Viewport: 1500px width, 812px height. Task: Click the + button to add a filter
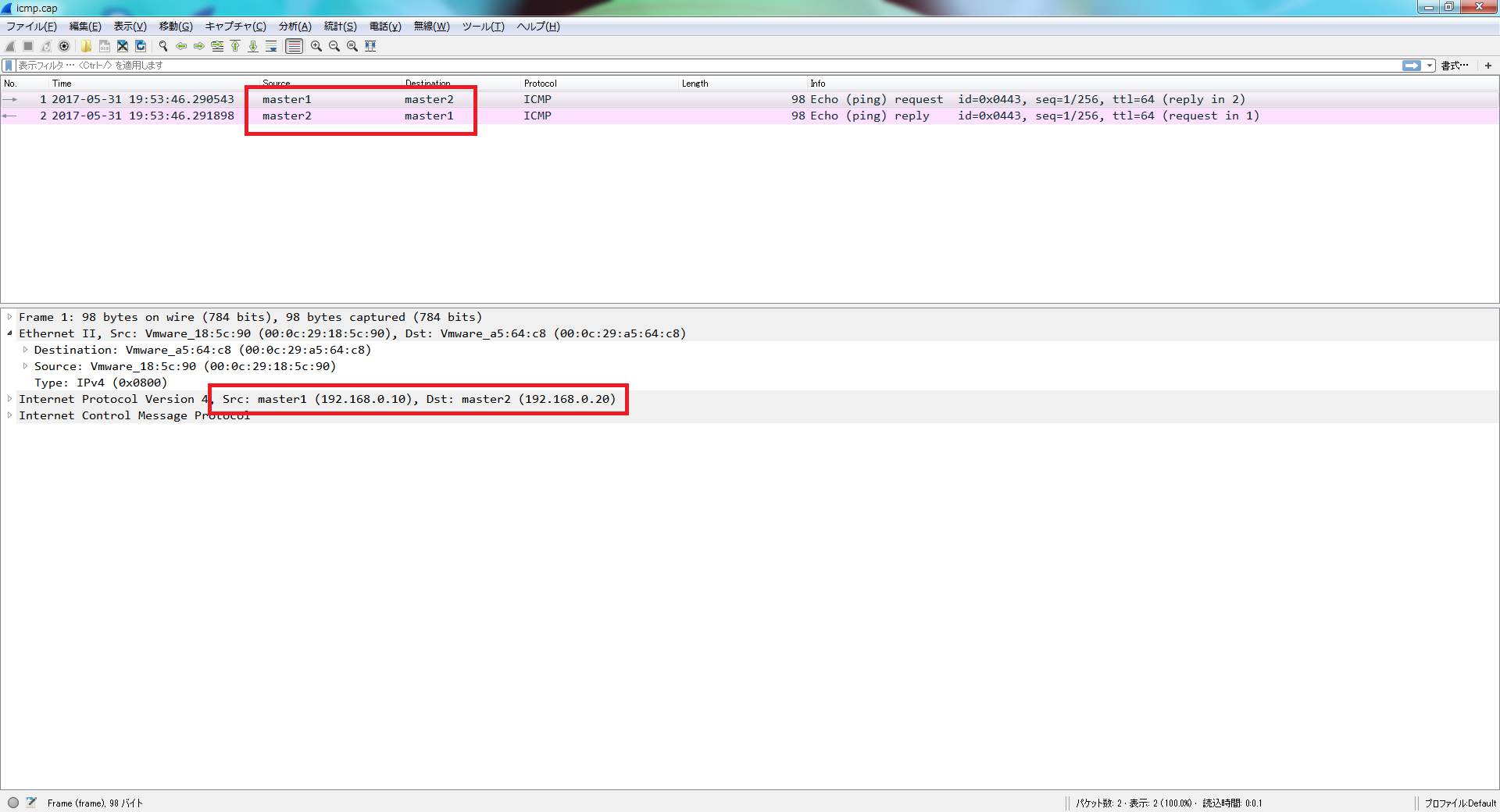pos(1488,65)
